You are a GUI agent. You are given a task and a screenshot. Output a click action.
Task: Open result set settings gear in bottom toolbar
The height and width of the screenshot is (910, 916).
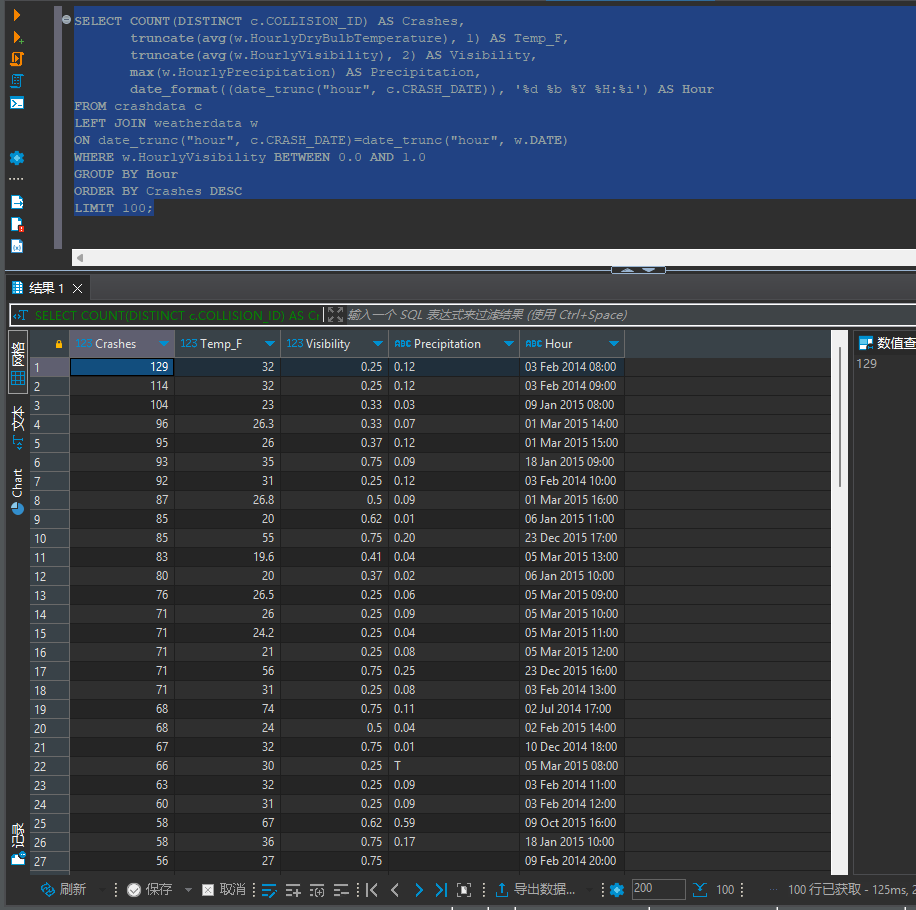617,890
